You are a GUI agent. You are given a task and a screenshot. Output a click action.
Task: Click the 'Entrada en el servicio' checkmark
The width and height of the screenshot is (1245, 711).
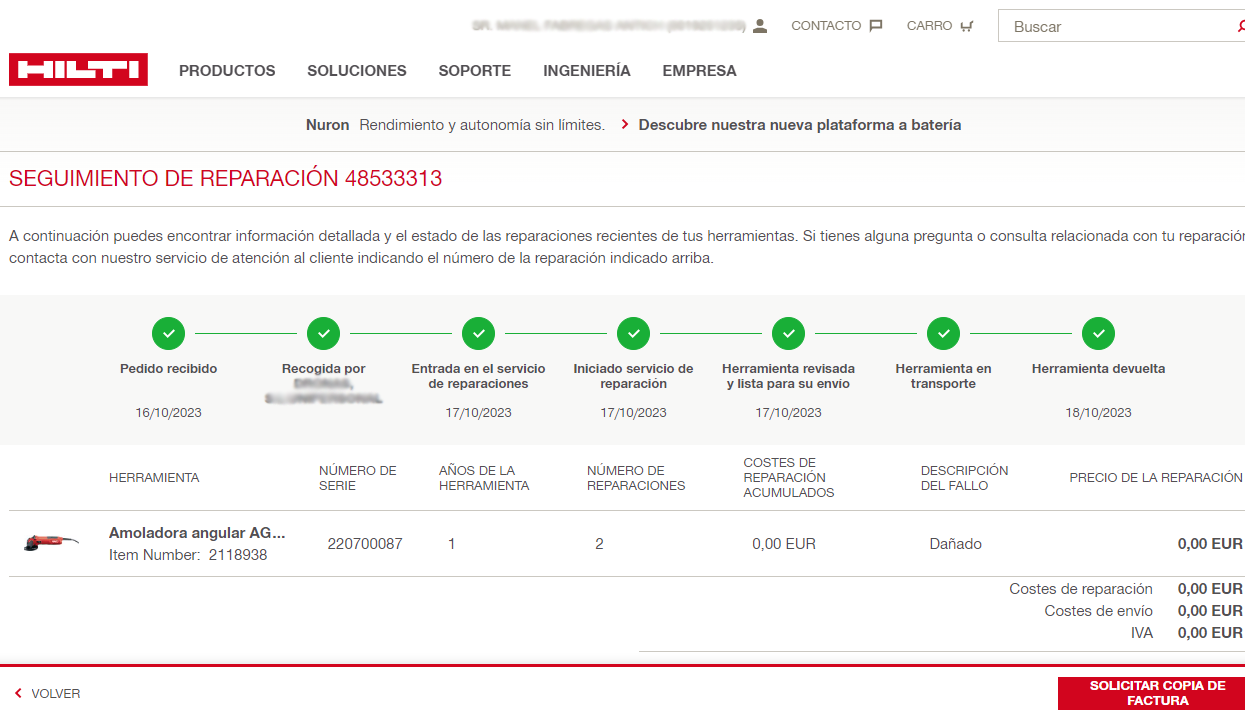478,333
